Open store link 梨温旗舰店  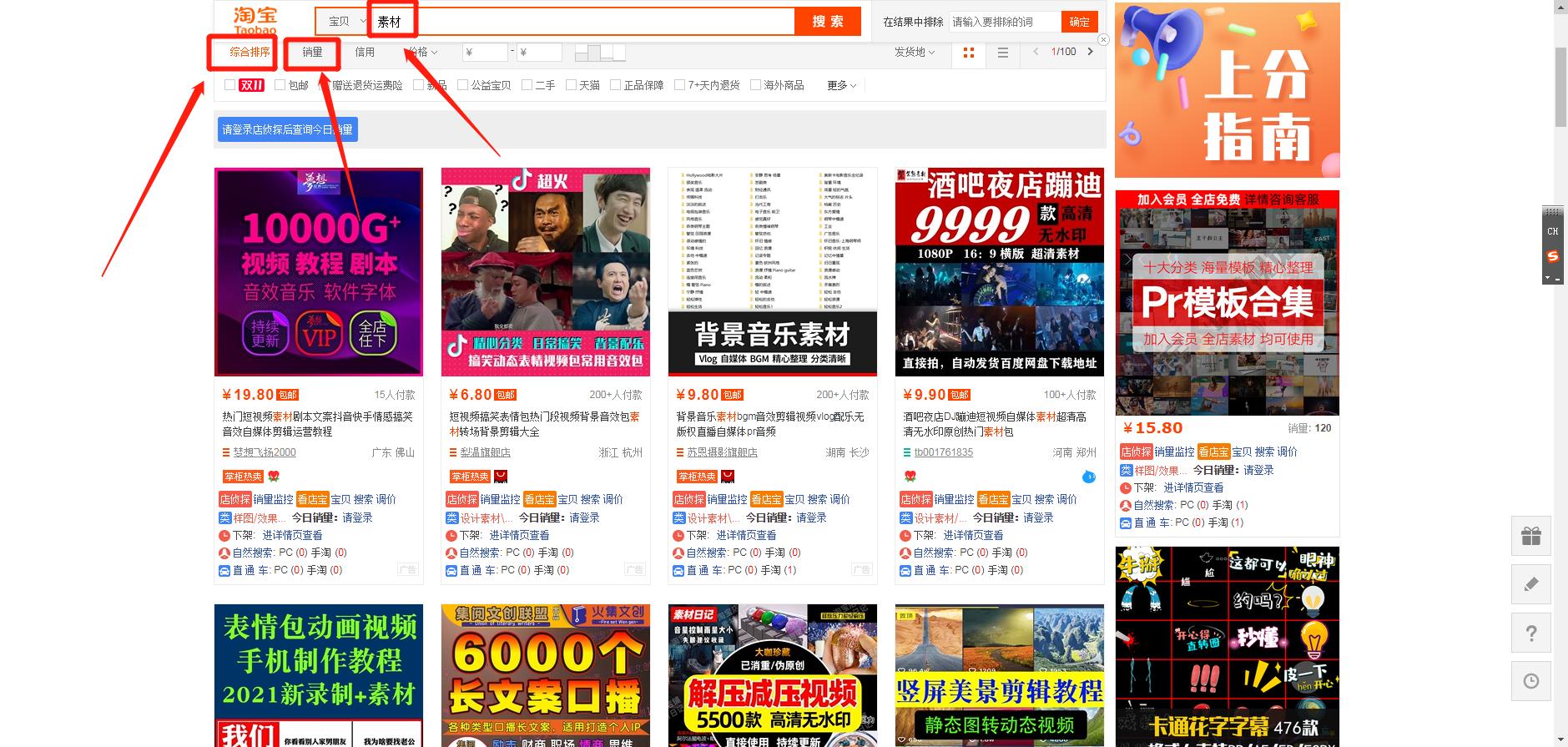[486, 452]
